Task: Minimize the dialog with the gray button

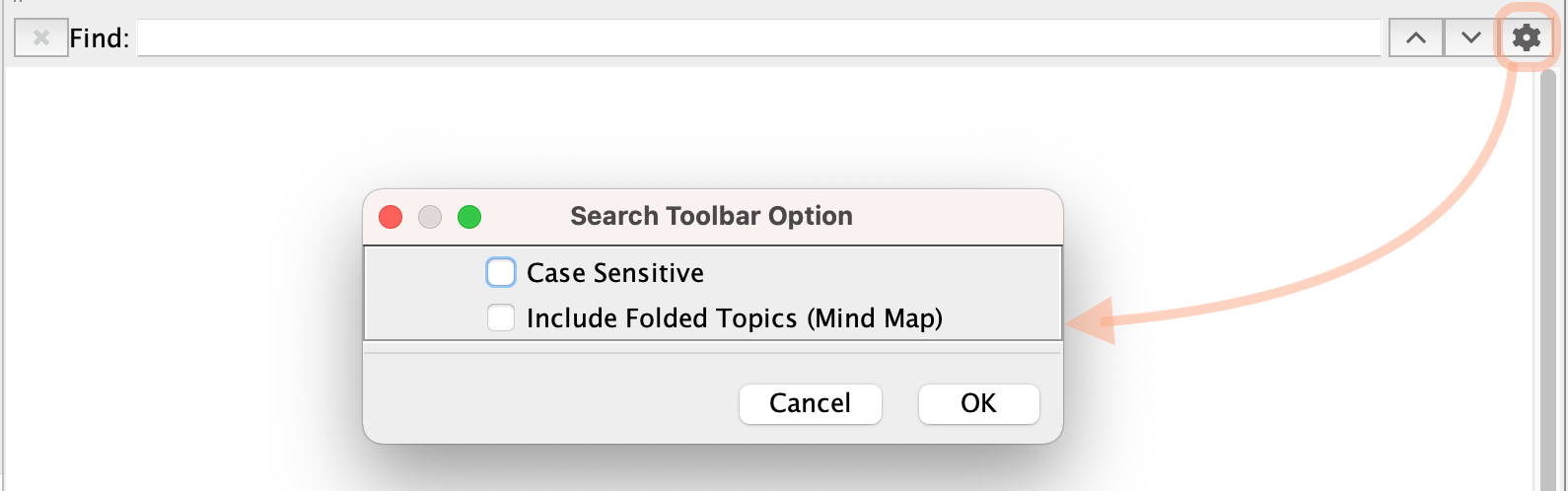Action: point(430,217)
